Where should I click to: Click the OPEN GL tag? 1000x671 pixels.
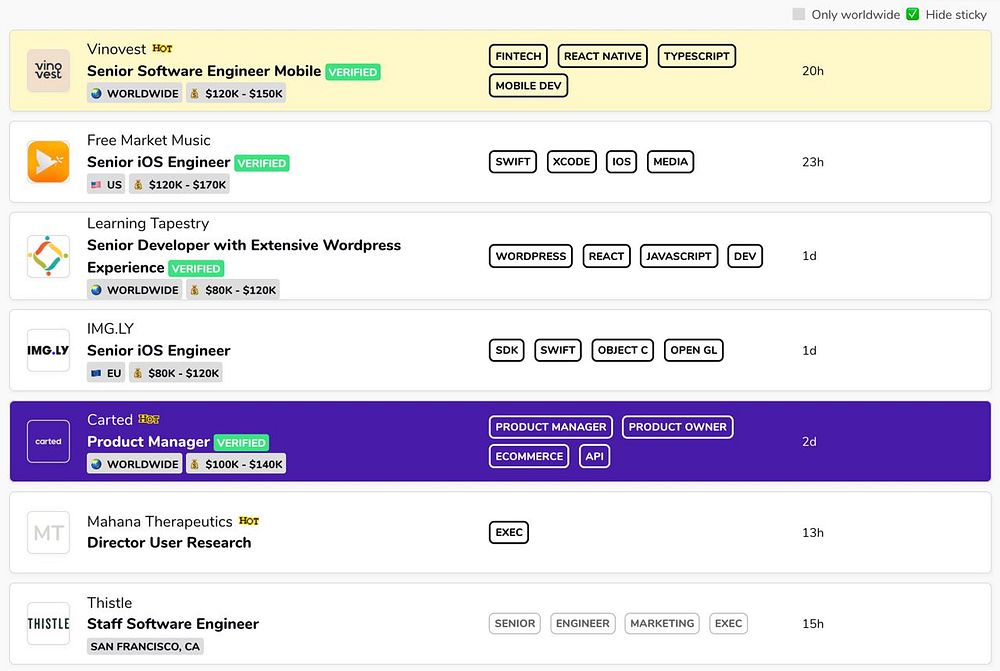tap(693, 350)
